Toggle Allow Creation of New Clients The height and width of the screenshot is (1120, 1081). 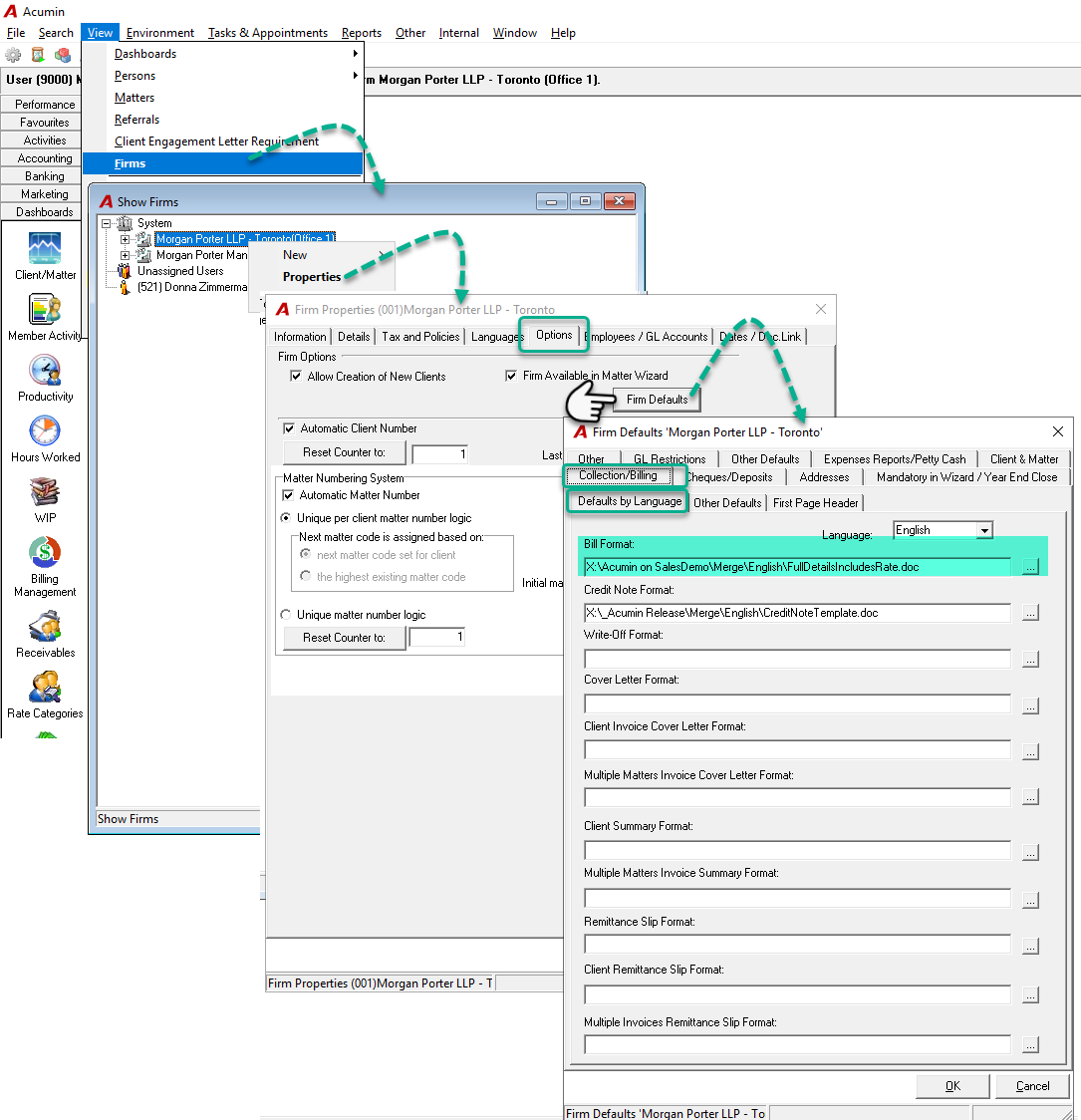coord(296,377)
